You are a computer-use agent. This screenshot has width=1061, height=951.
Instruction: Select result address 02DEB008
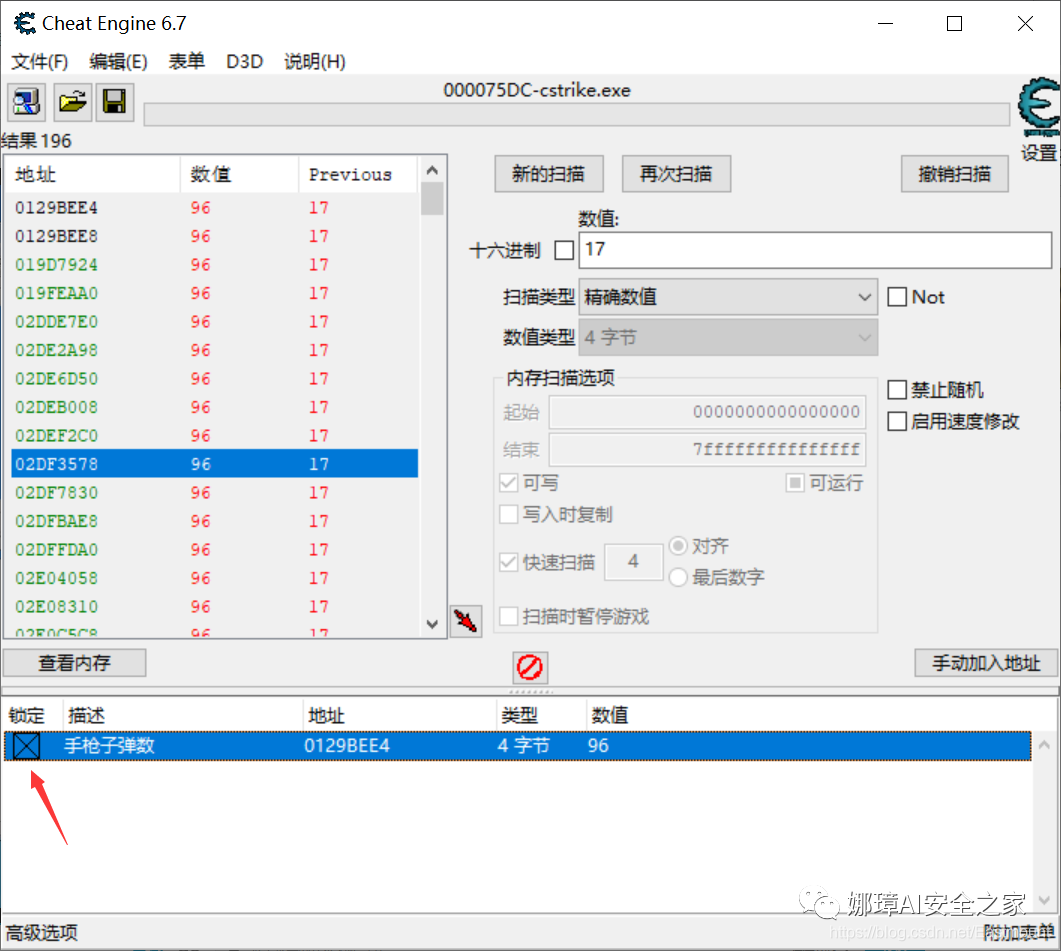(56, 407)
